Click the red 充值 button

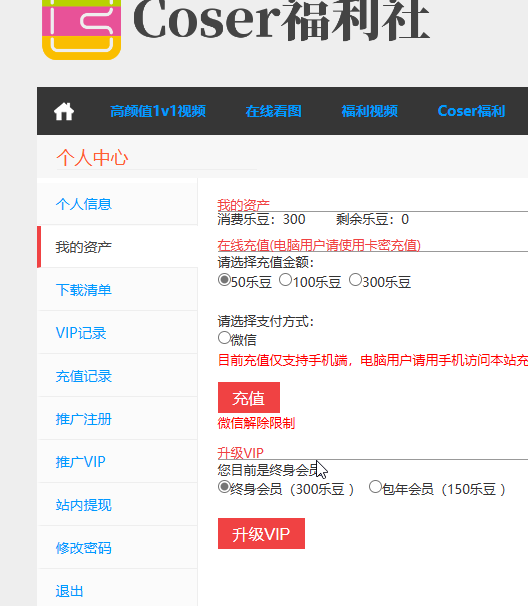pos(249,398)
